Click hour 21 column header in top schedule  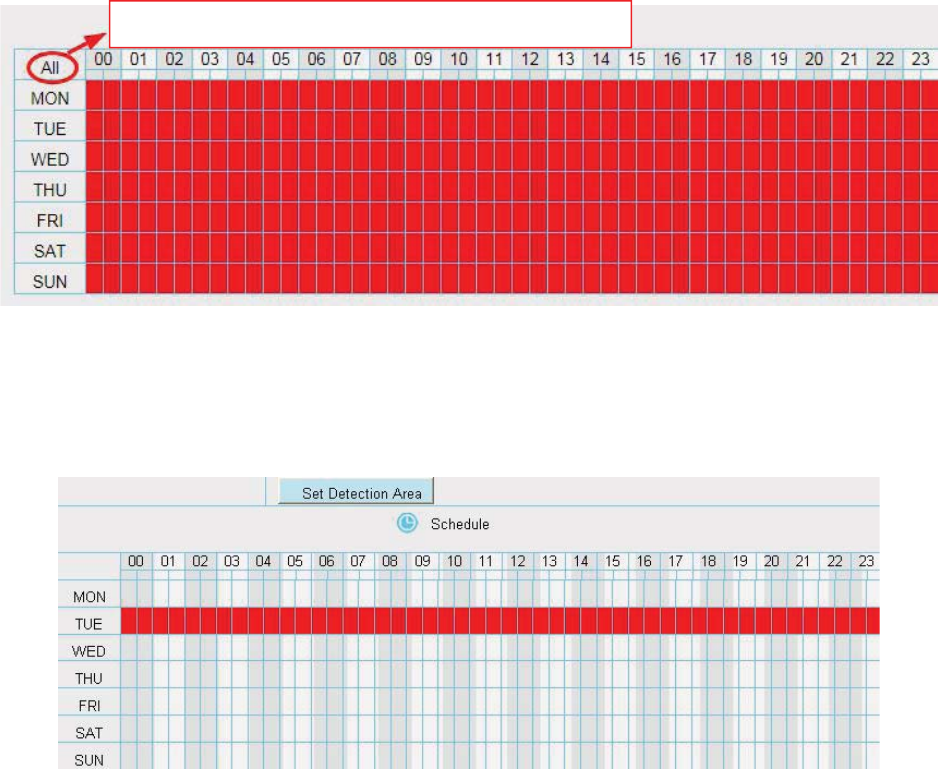pyautogui.click(x=849, y=59)
